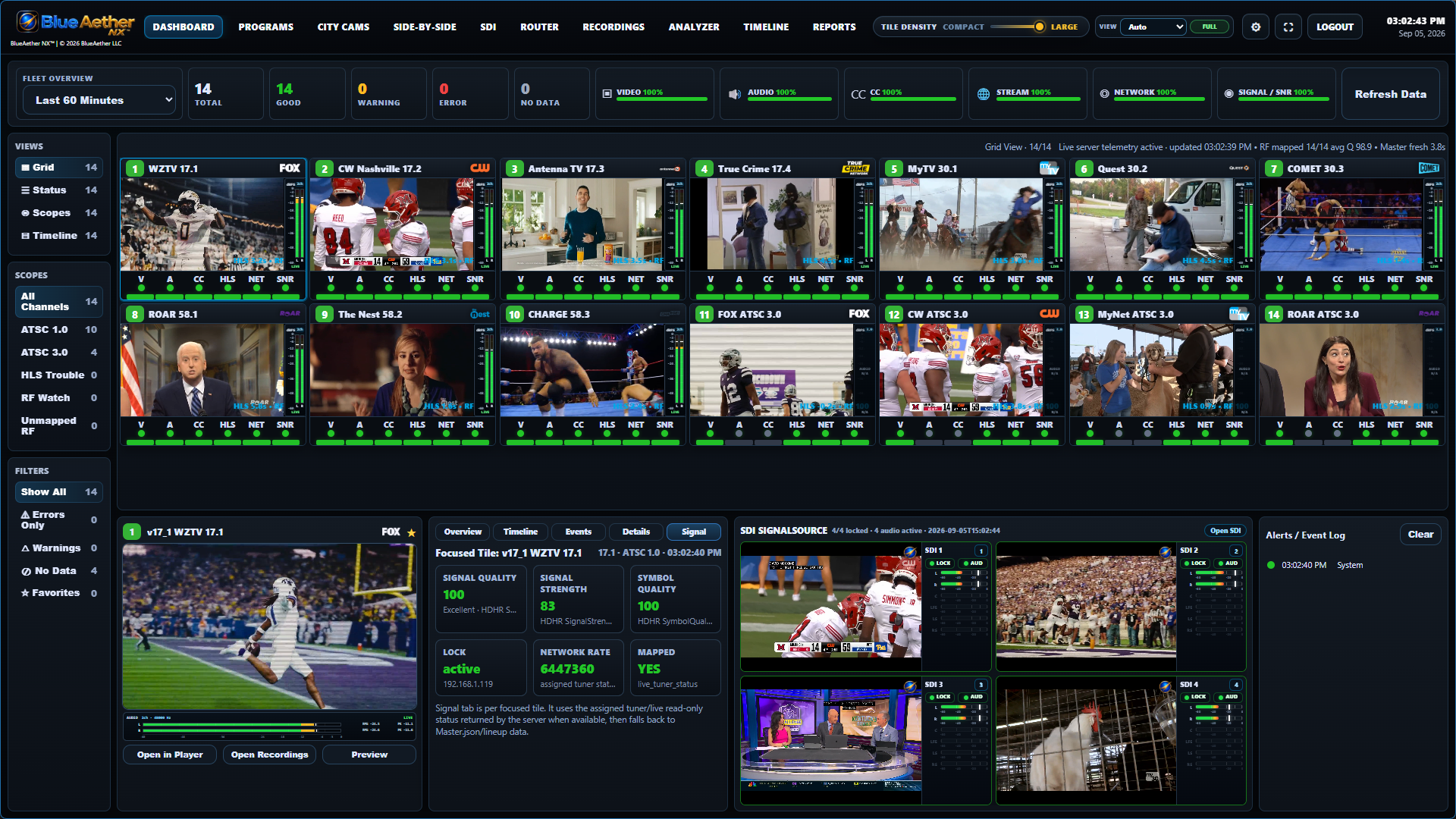This screenshot has width=1456, height=819.
Task: Click channel number badge 8 on ROAR 58.1
Action: point(135,314)
